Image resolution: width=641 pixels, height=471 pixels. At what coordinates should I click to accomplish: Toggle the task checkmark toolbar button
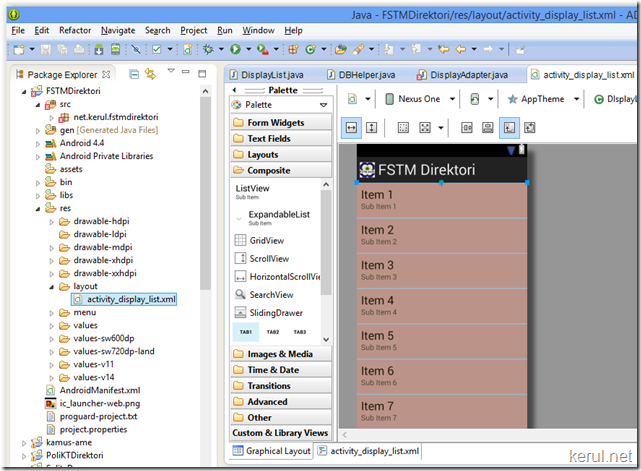coord(157,49)
